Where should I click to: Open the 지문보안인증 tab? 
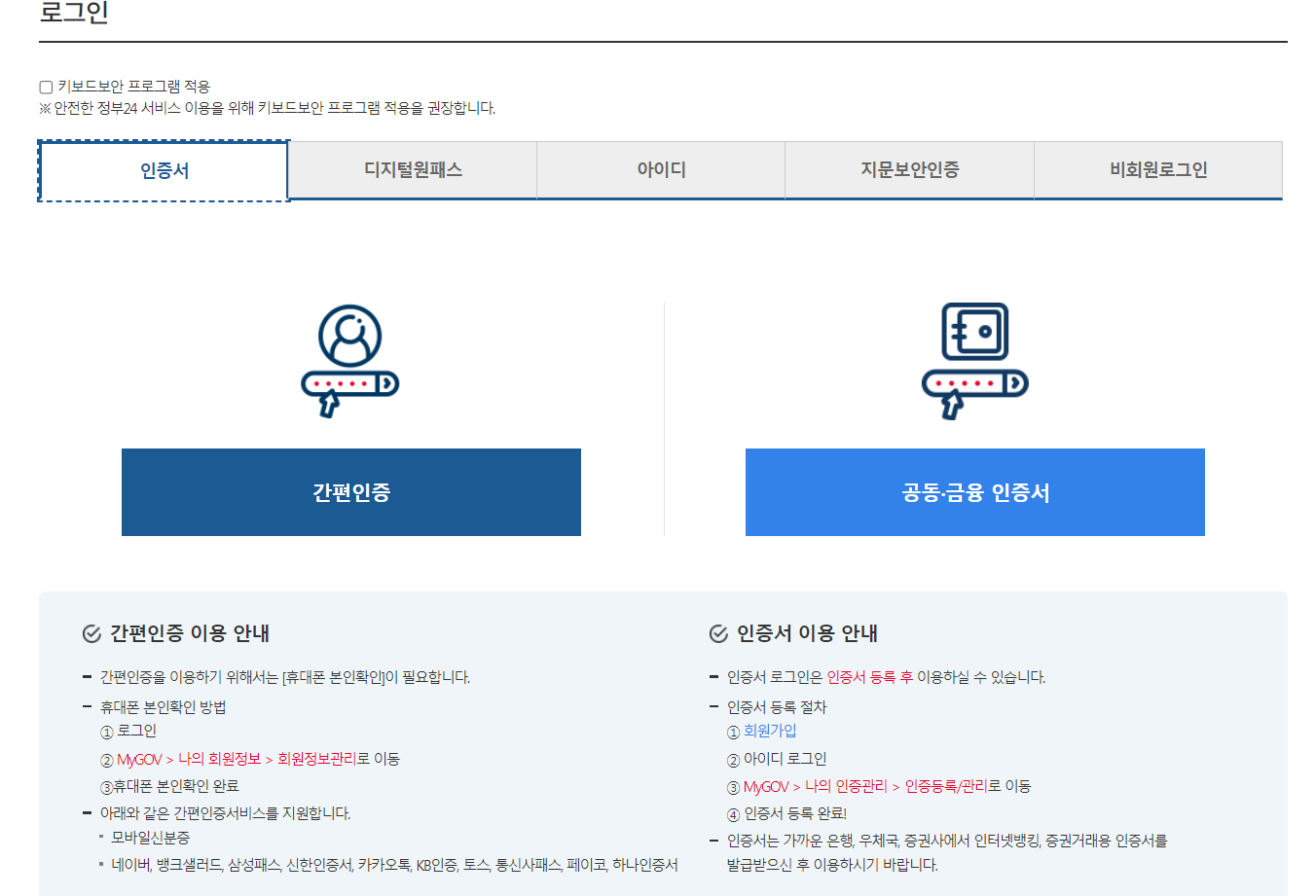point(909,169)
